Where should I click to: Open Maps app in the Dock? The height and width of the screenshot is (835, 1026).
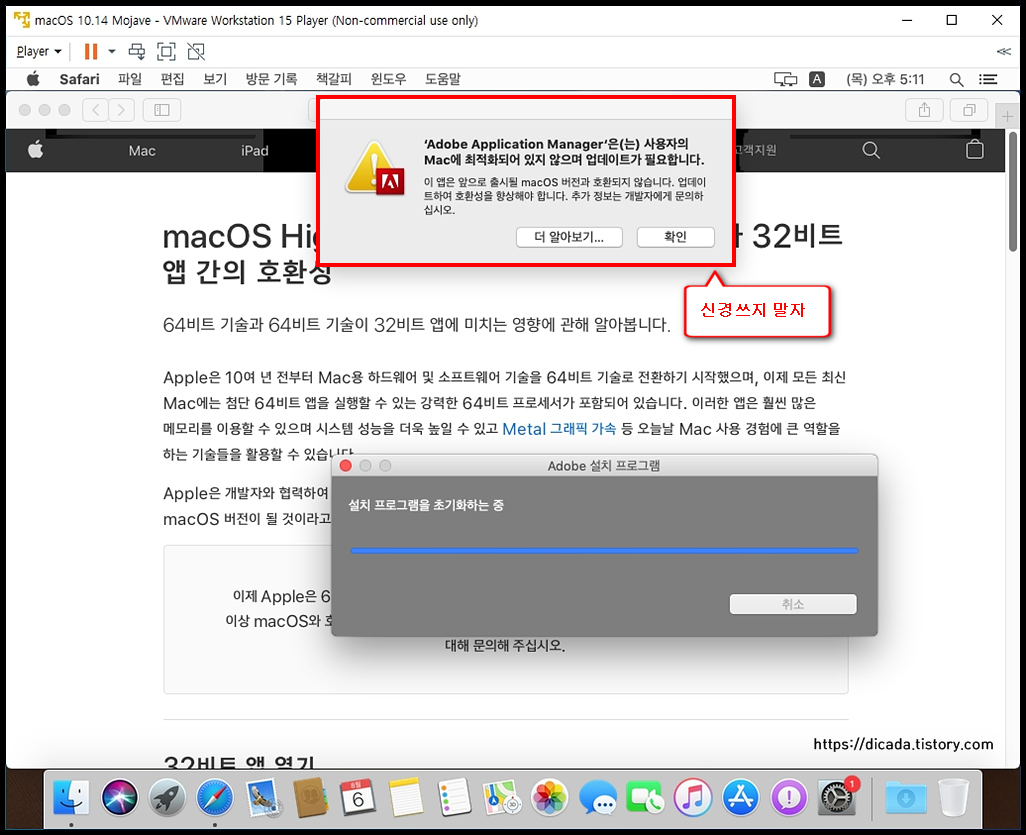pos(501,797)
